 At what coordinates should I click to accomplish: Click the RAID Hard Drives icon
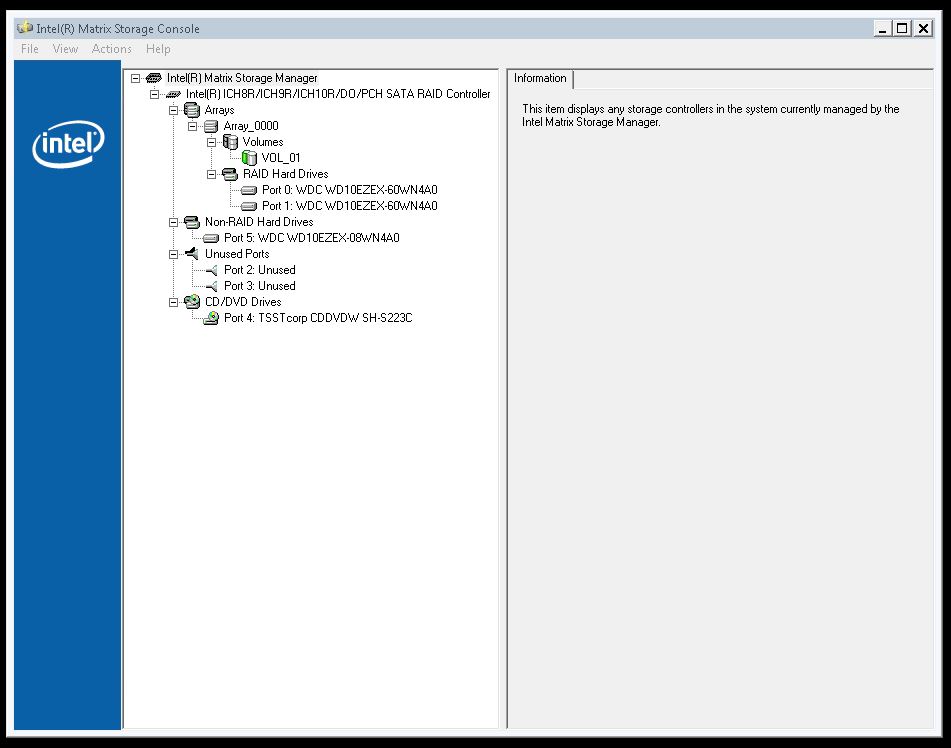click(x=230, y=174)
